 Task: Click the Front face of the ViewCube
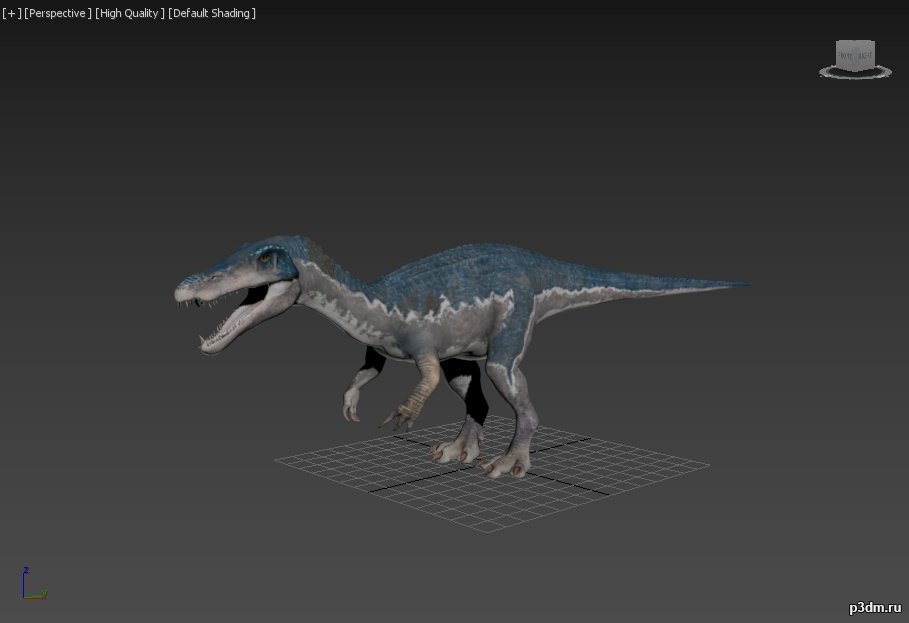(x=846, y=57)
